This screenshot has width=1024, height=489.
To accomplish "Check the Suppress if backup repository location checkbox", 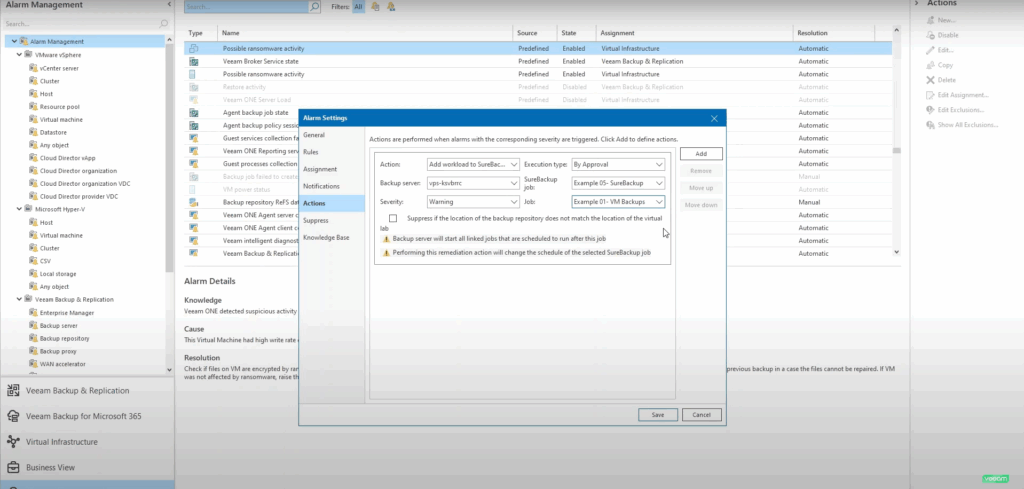I will tap(393, 218).
